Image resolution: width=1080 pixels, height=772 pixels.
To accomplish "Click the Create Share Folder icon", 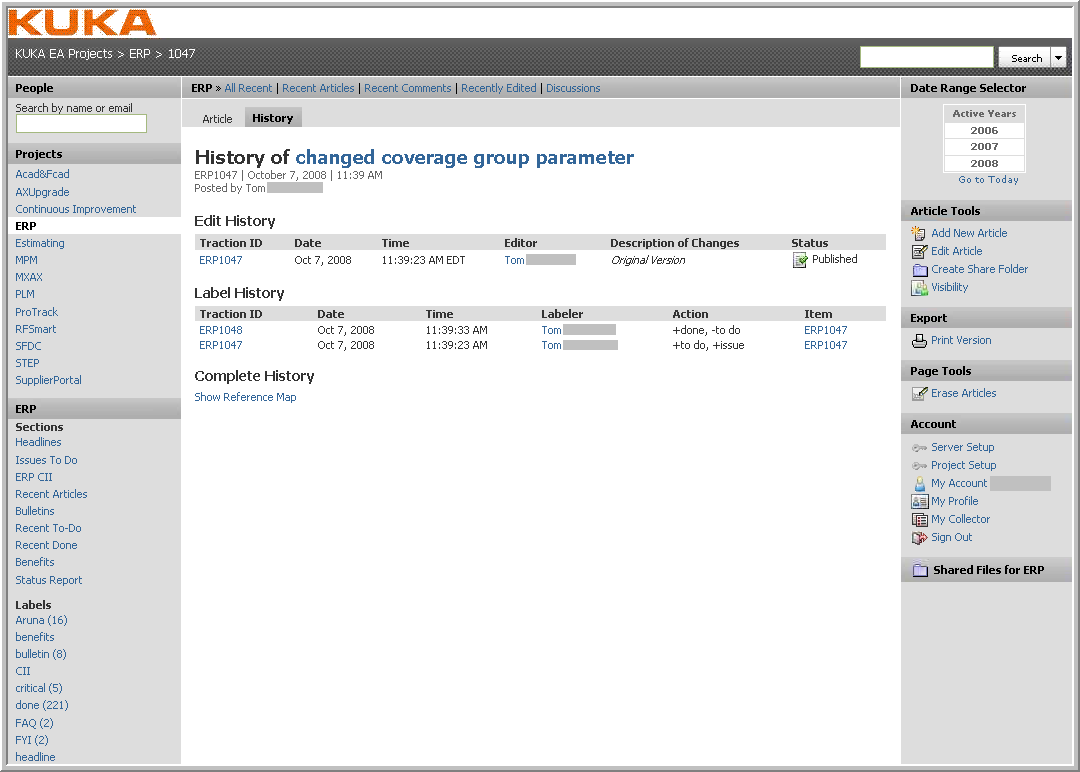I will (919, 269).
